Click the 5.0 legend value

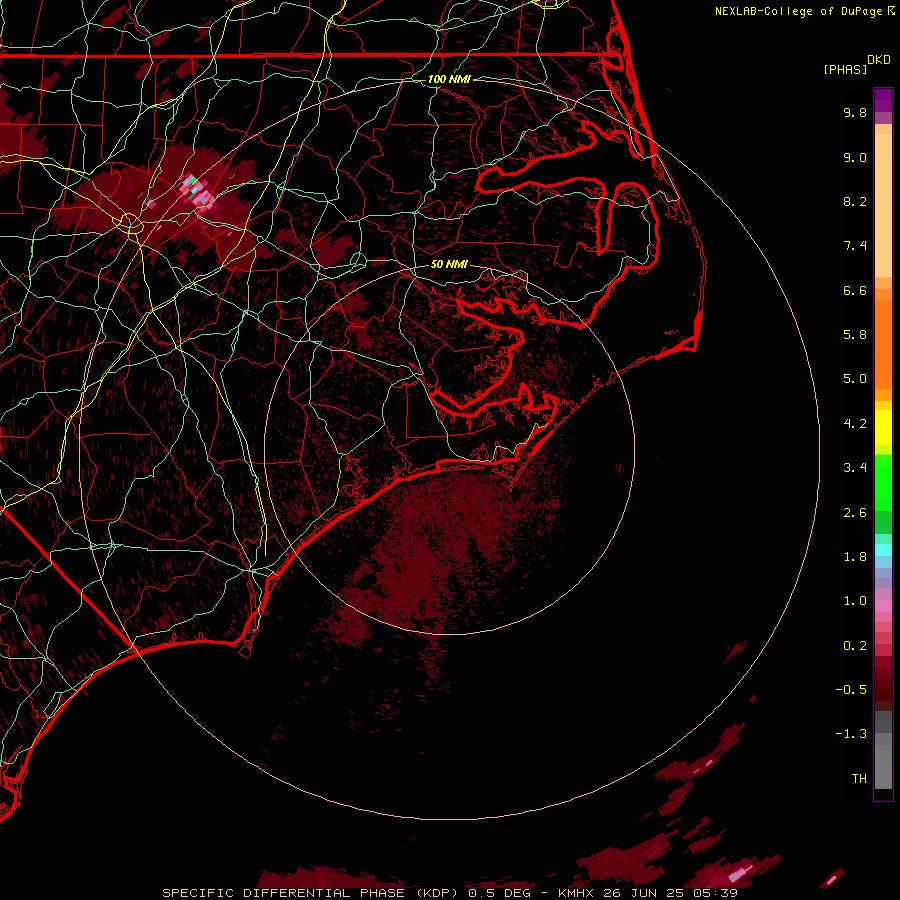point(855,379)
